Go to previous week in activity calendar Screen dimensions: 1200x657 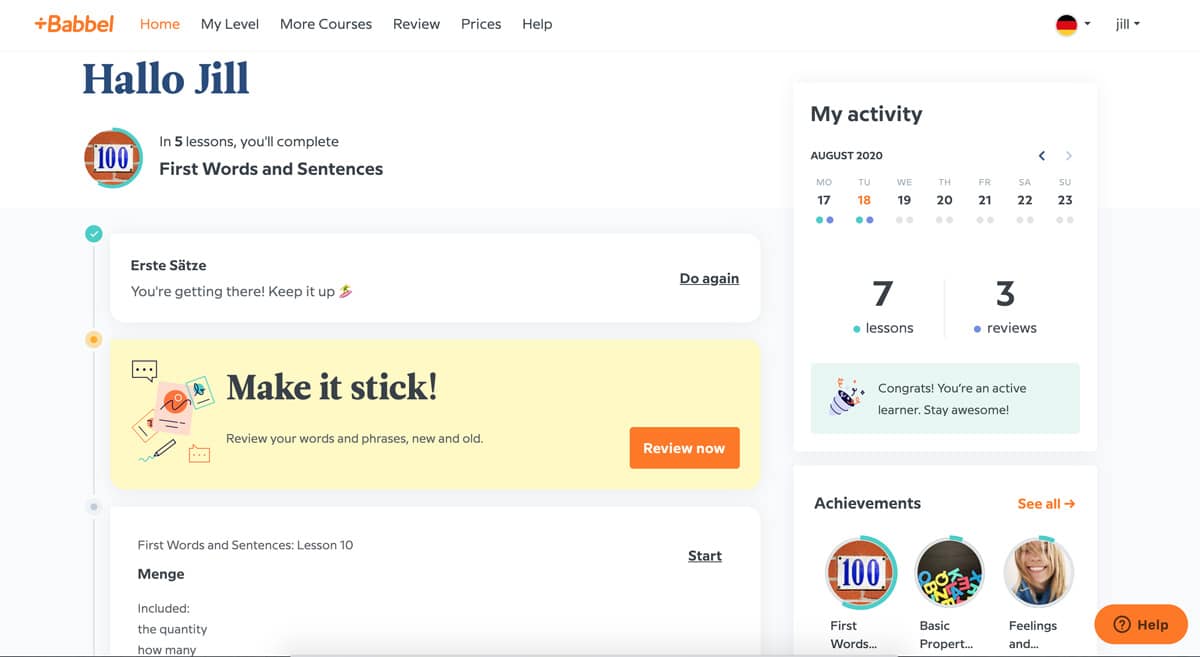tap(1042, 156)
